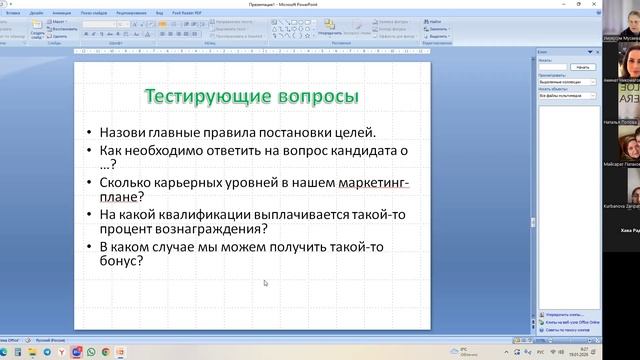Open Клипы на веб-узле Office Online
640x360 pixels.
click(569, 322)
